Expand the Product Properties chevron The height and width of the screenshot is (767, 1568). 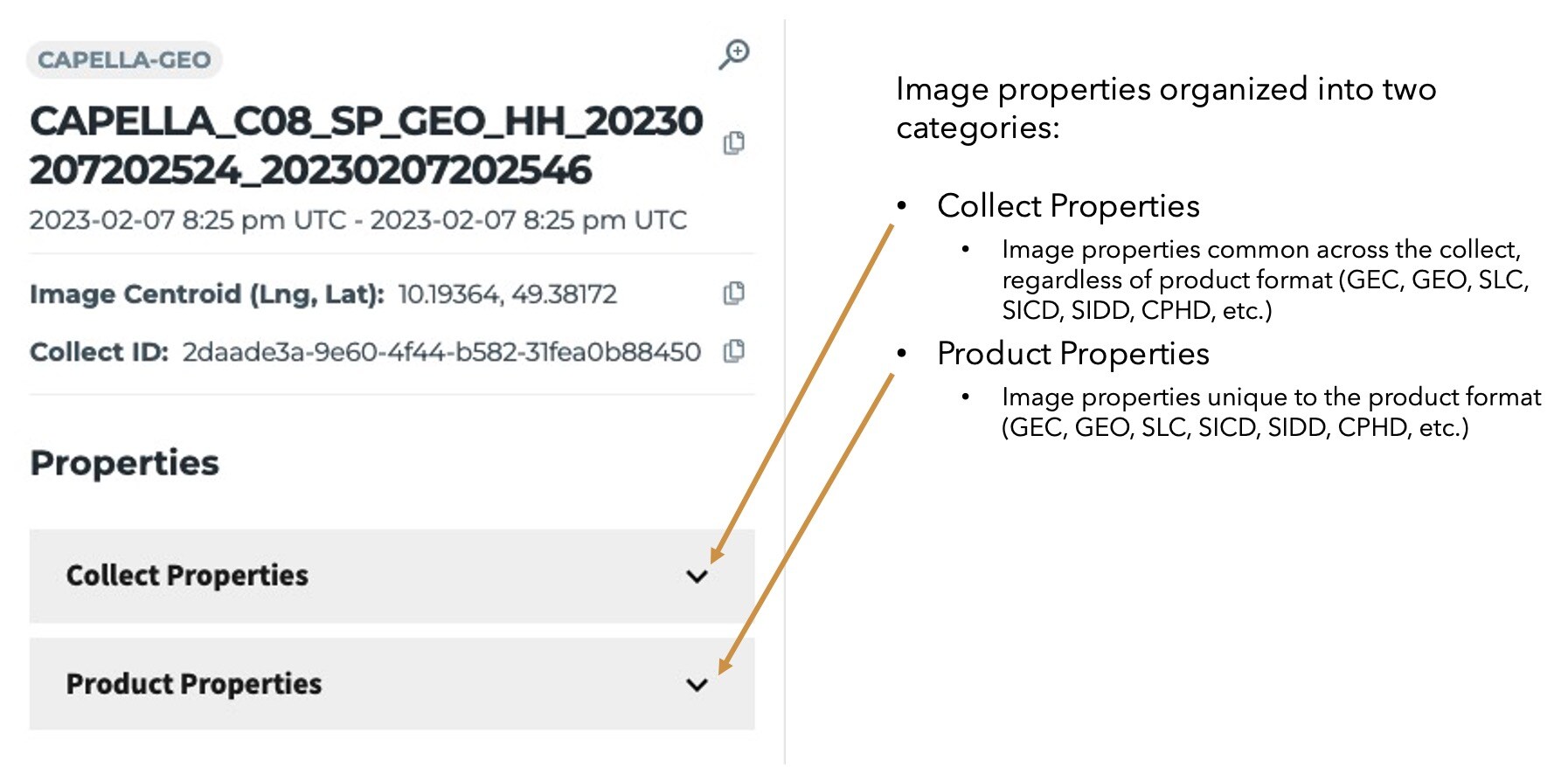click(x=697, y=685)
